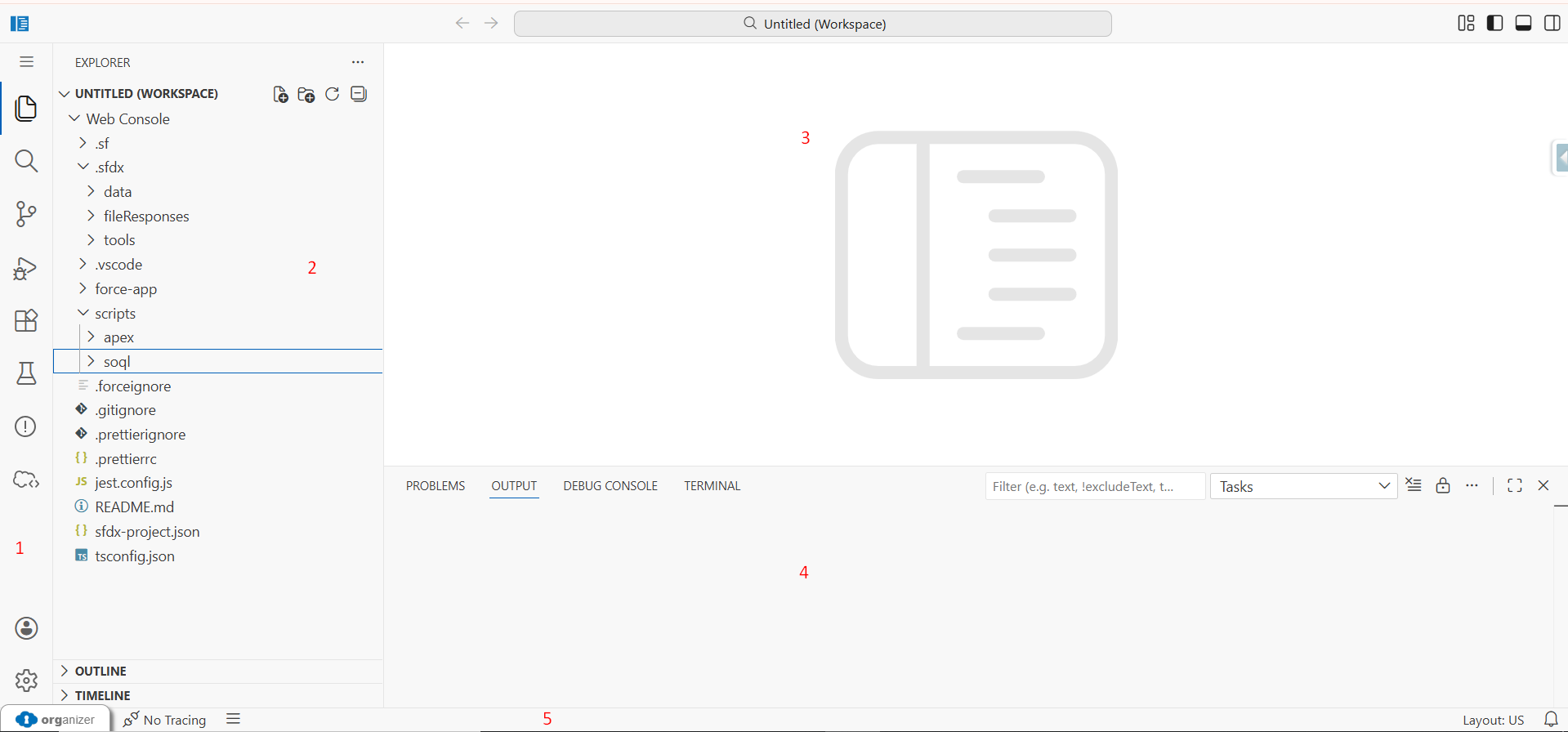This screenshot has height=732, width=1568.
Task: Toggle the primary side bar visibility
Action: point(1495,23)
